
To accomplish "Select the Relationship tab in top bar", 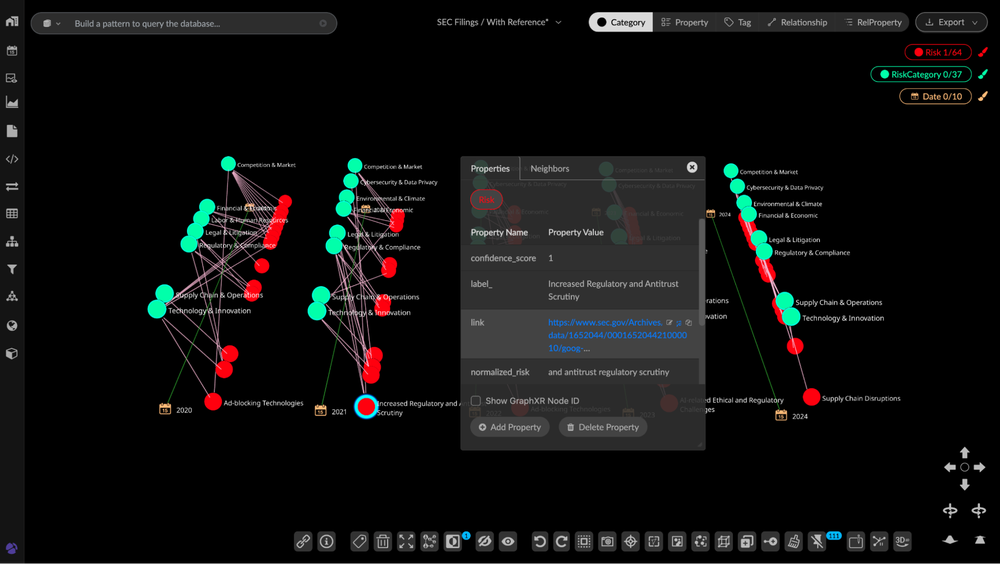I will click(796, 22).
